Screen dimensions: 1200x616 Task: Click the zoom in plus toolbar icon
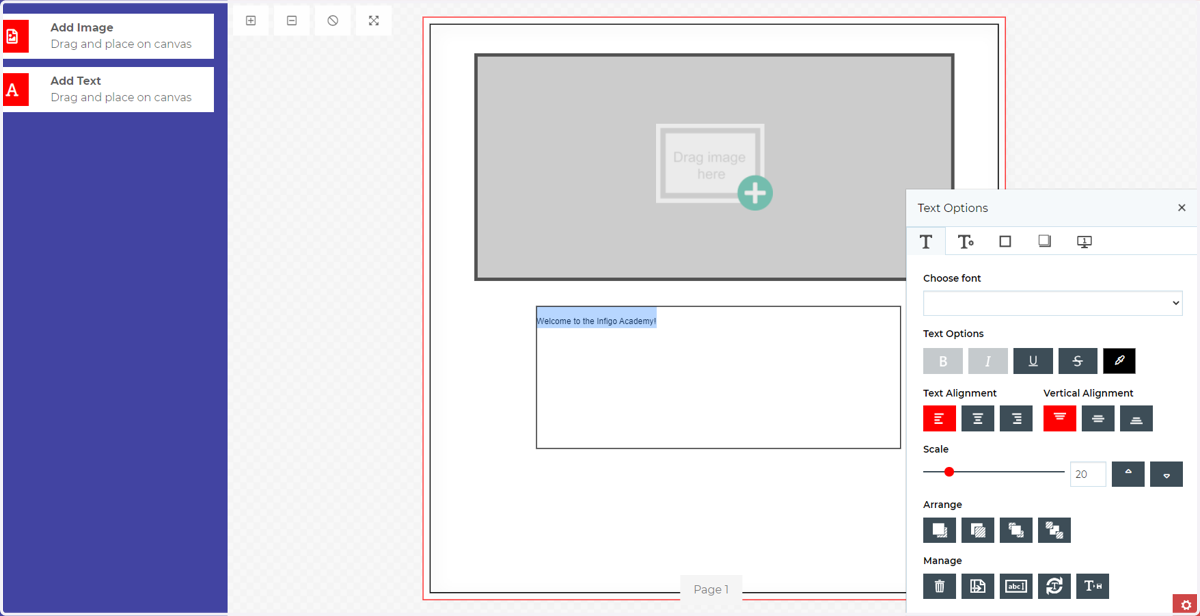[251, 20]
